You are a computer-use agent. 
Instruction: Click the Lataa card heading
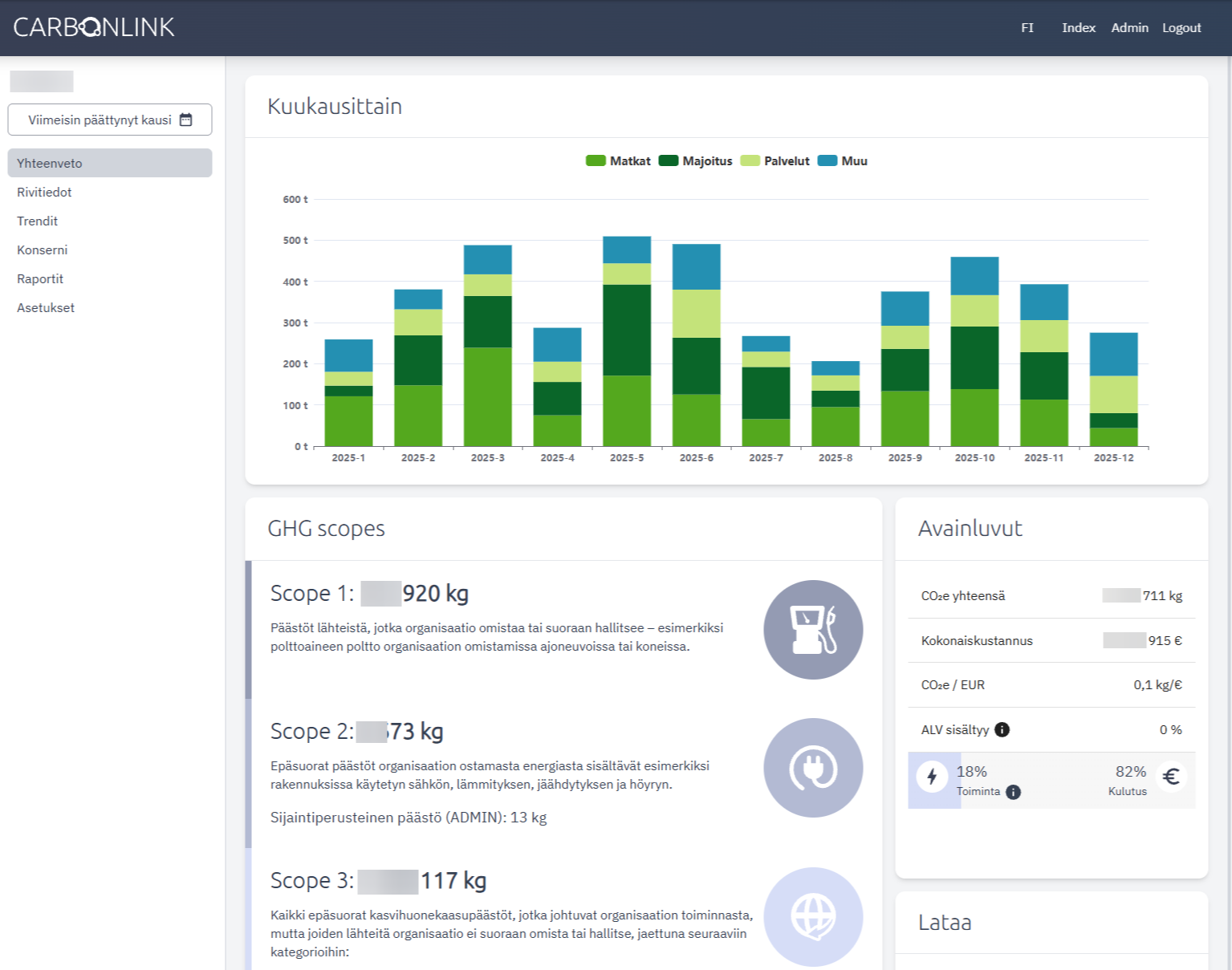pyautogui.click(x=945, y=923)
